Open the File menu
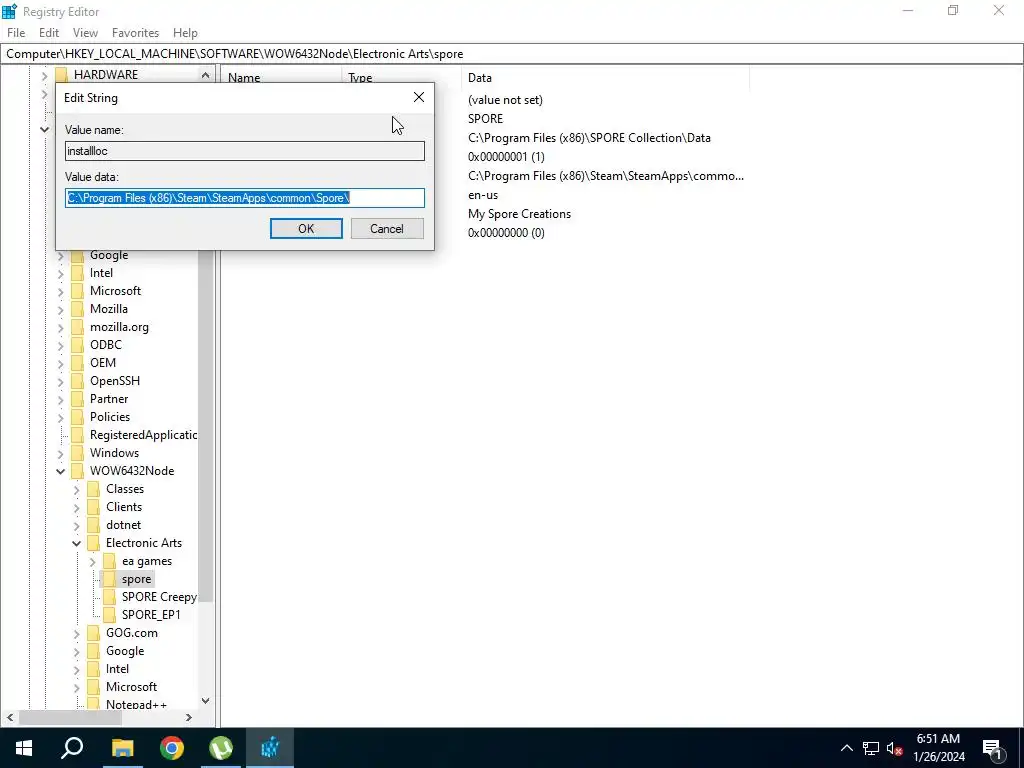 [16, 33]
